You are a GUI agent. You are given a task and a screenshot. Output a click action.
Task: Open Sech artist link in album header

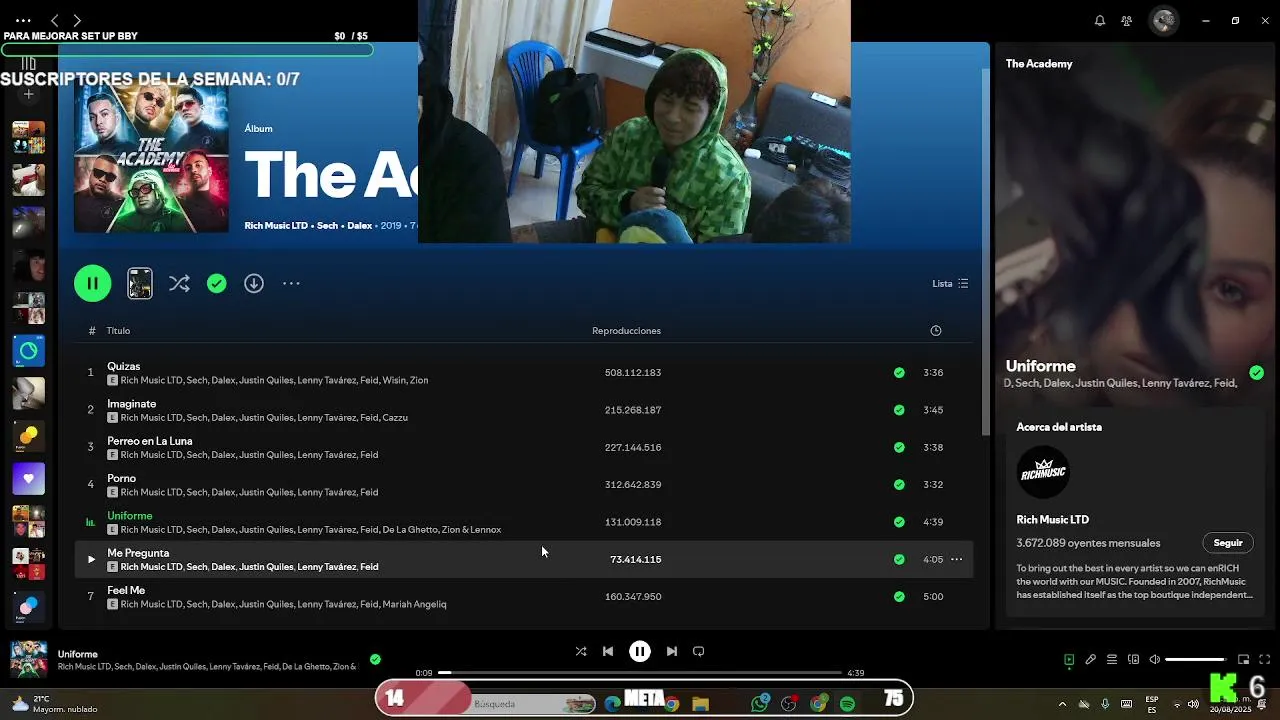click(x=328, y=226)
